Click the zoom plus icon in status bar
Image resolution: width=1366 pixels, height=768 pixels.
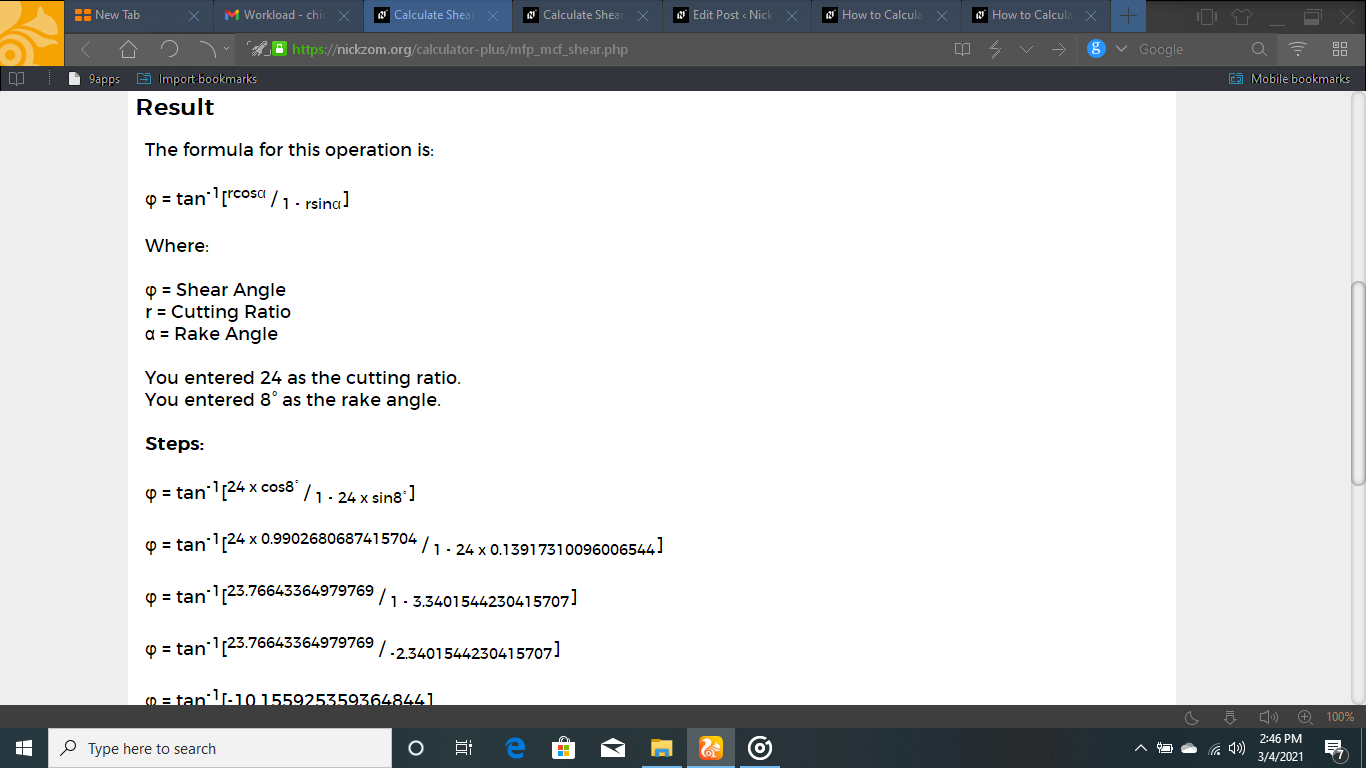1305,717
